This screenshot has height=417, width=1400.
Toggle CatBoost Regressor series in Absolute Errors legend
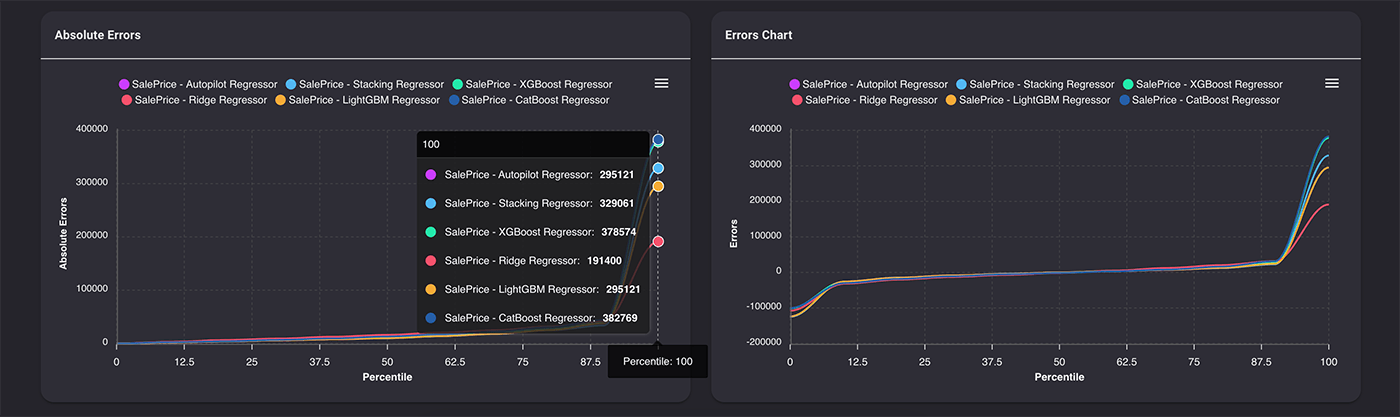[528, 100]
